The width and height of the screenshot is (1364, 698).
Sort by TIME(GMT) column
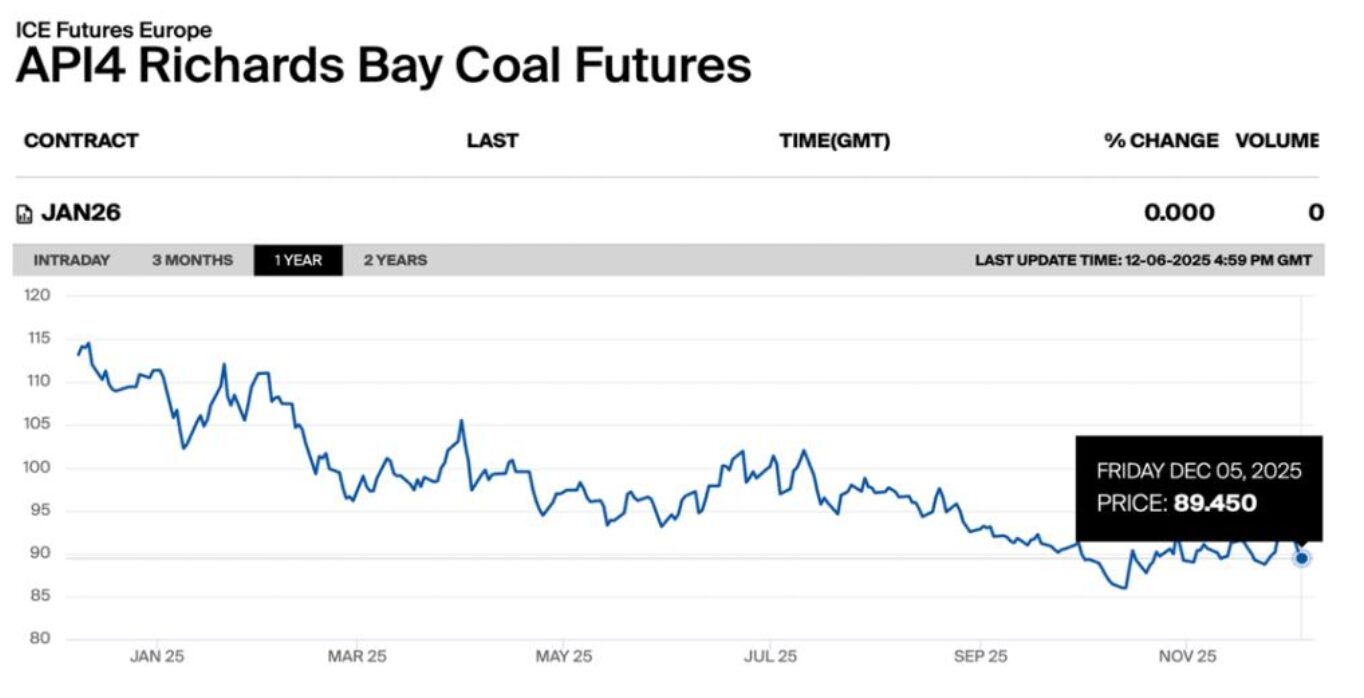tap(836, 140)
